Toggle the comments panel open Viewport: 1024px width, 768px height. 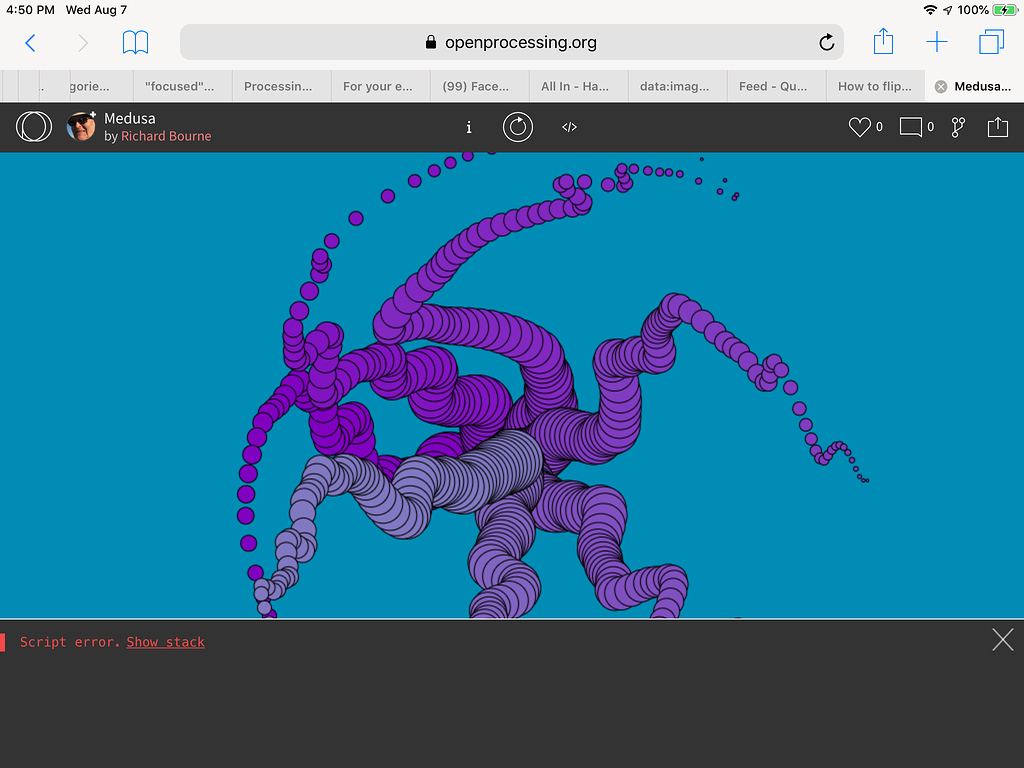click(911, 127)
